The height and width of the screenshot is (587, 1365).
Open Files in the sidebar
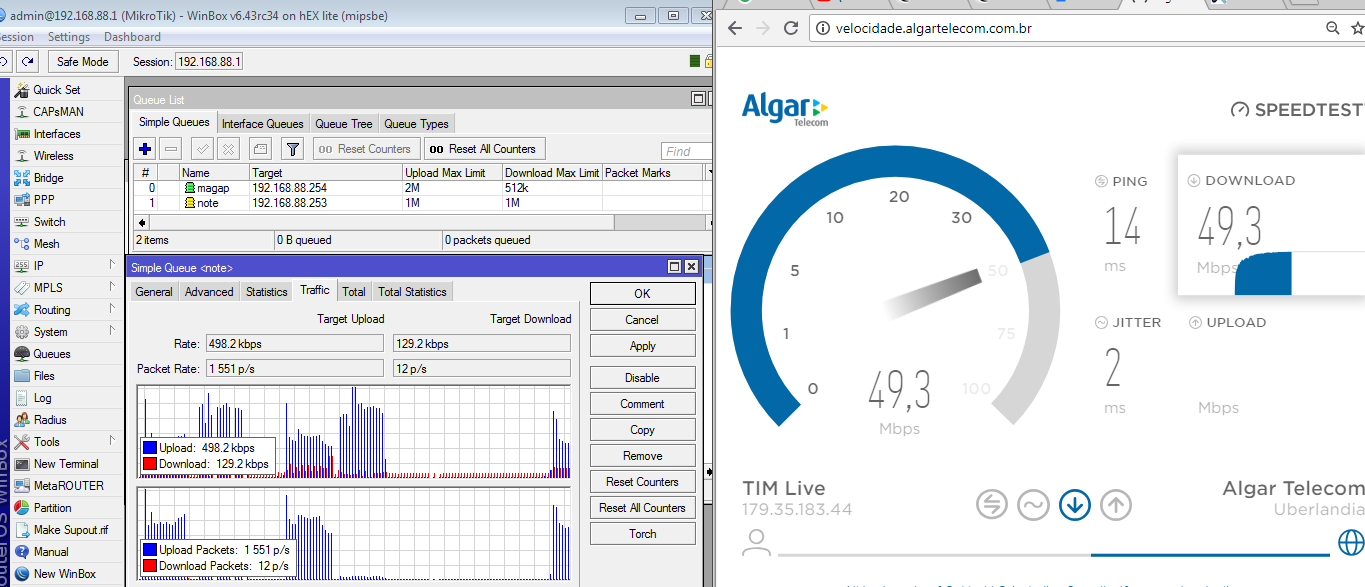tap(44, 376)
